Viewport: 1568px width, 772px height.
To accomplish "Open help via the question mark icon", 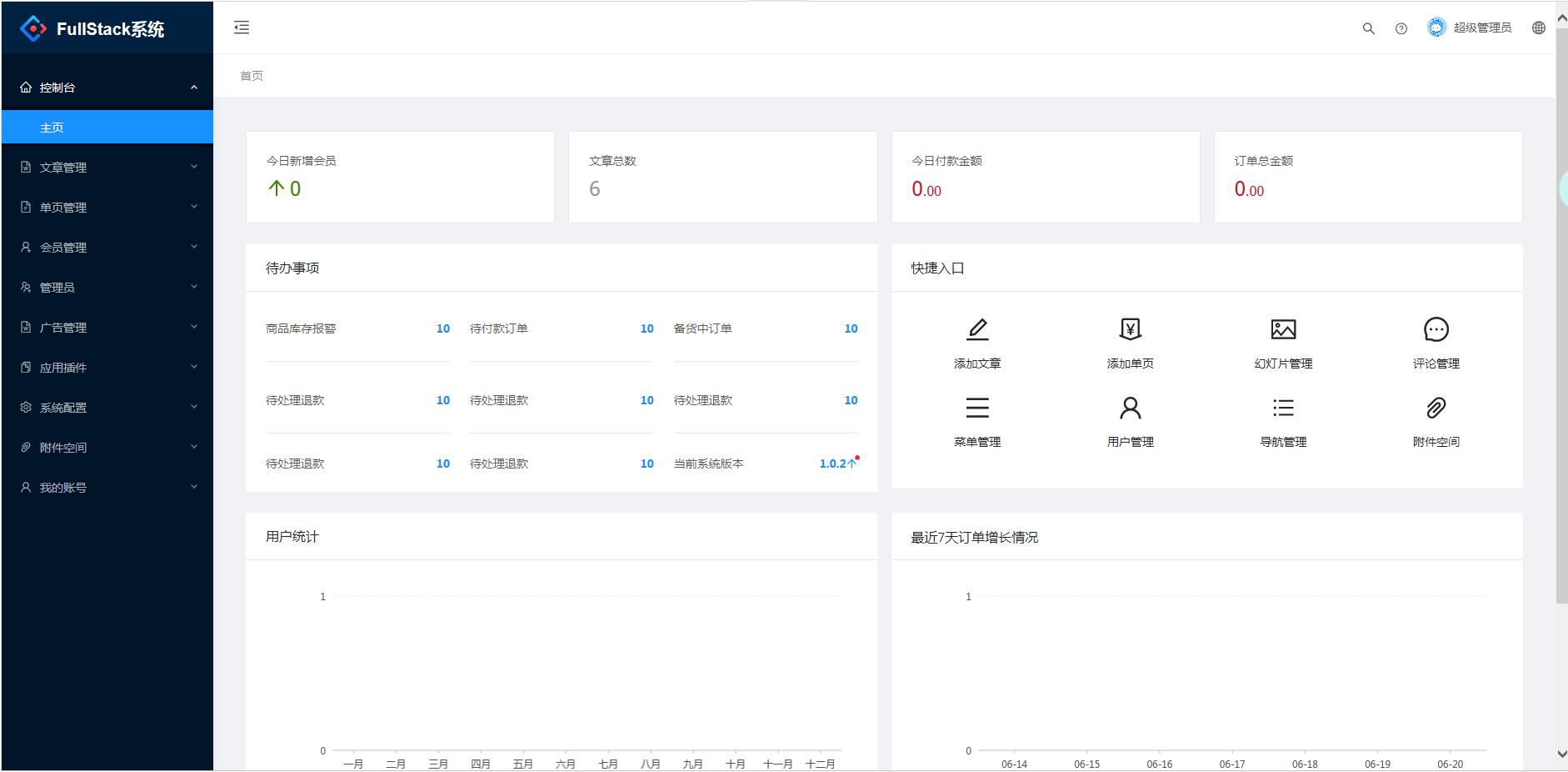I will [1401, 28].
